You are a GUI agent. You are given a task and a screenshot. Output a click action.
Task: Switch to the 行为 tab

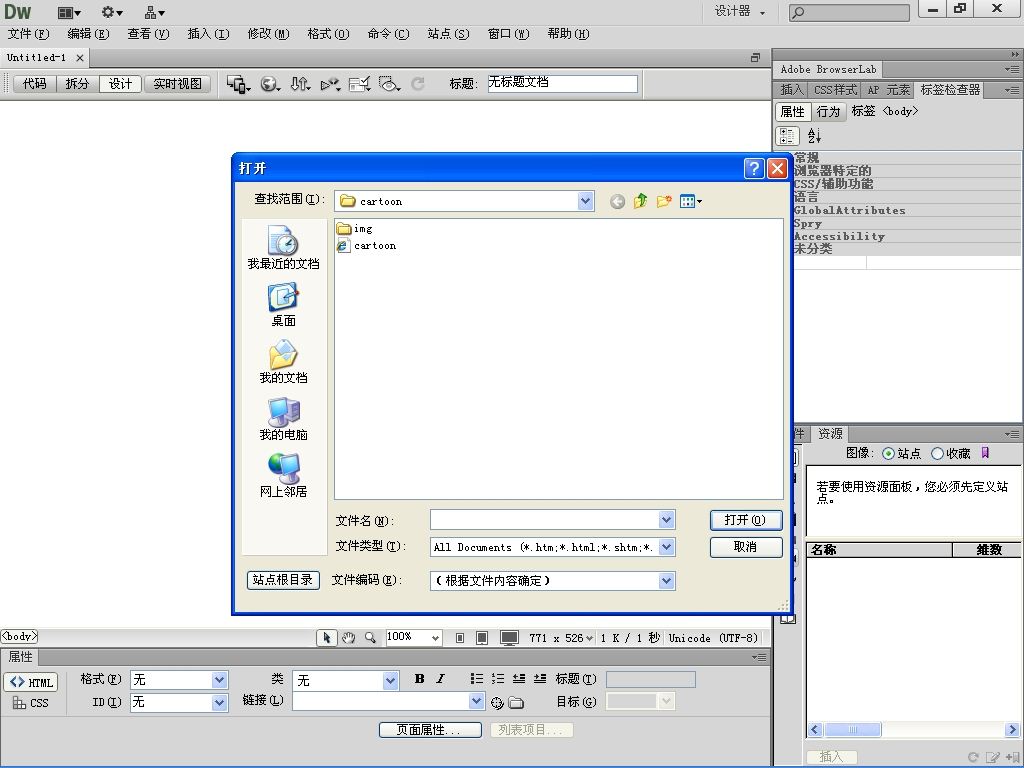point(828,112)
